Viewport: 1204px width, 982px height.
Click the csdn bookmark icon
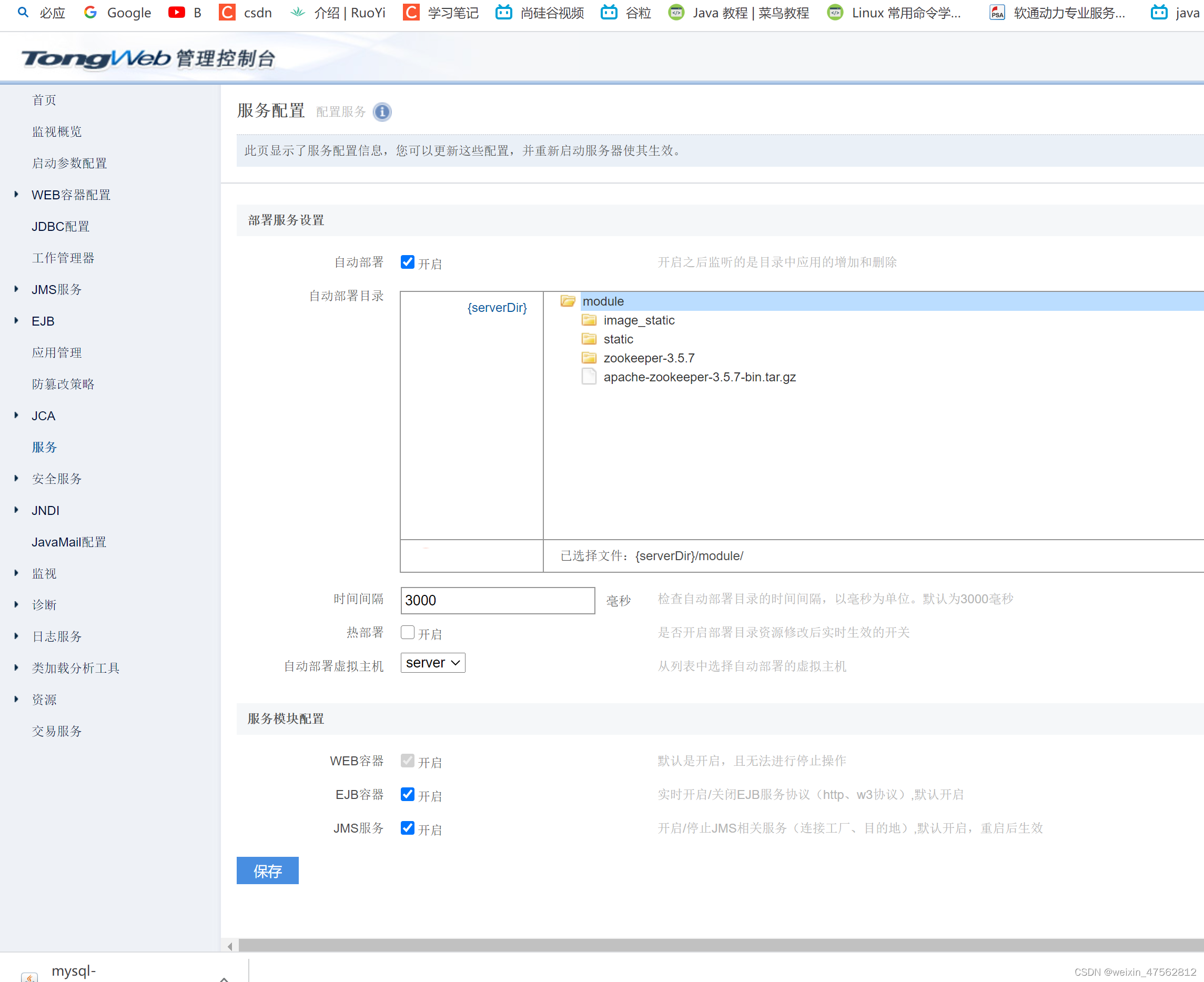[227, 13]
